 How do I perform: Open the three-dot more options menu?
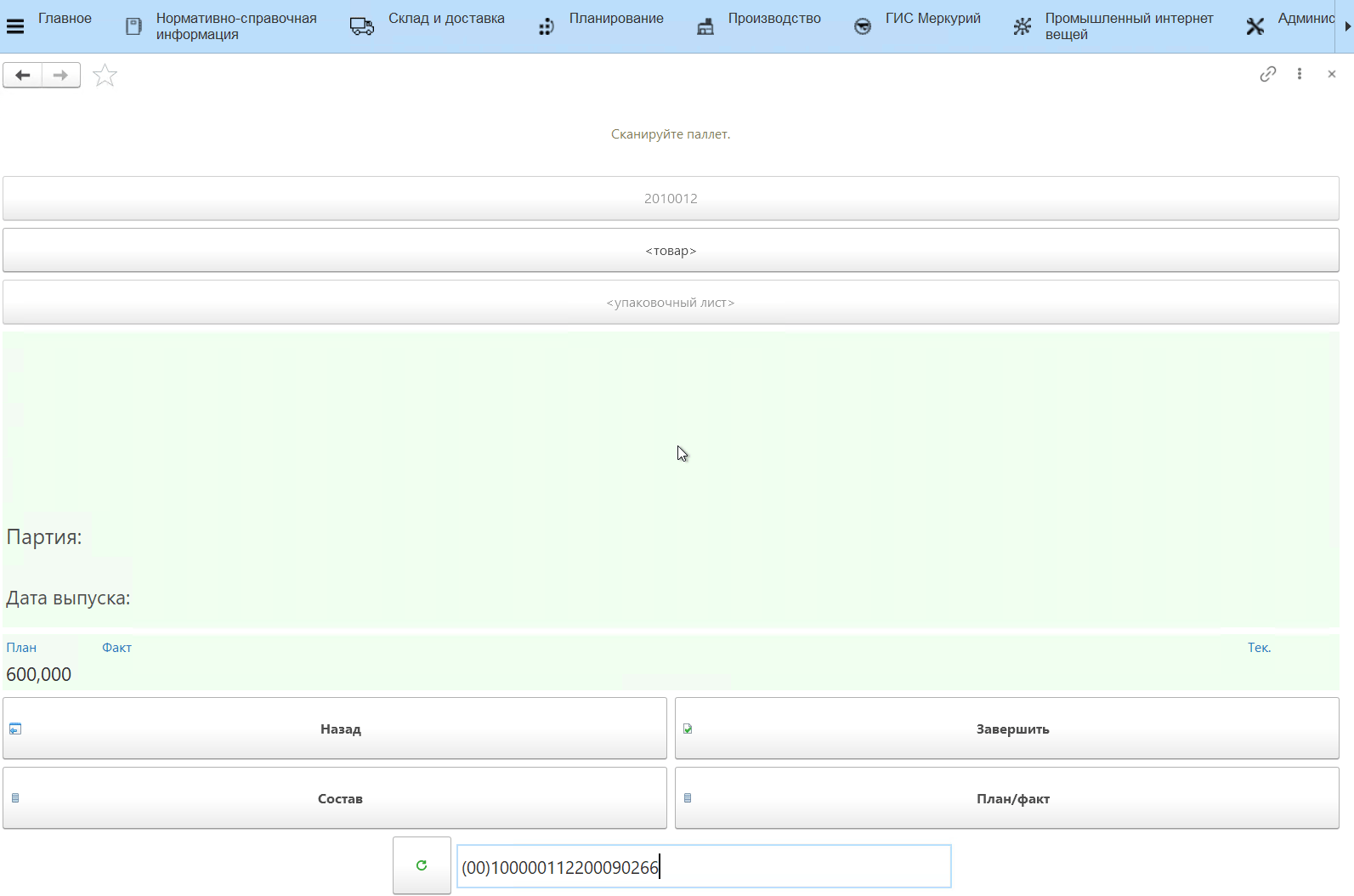pos(1299,74)
